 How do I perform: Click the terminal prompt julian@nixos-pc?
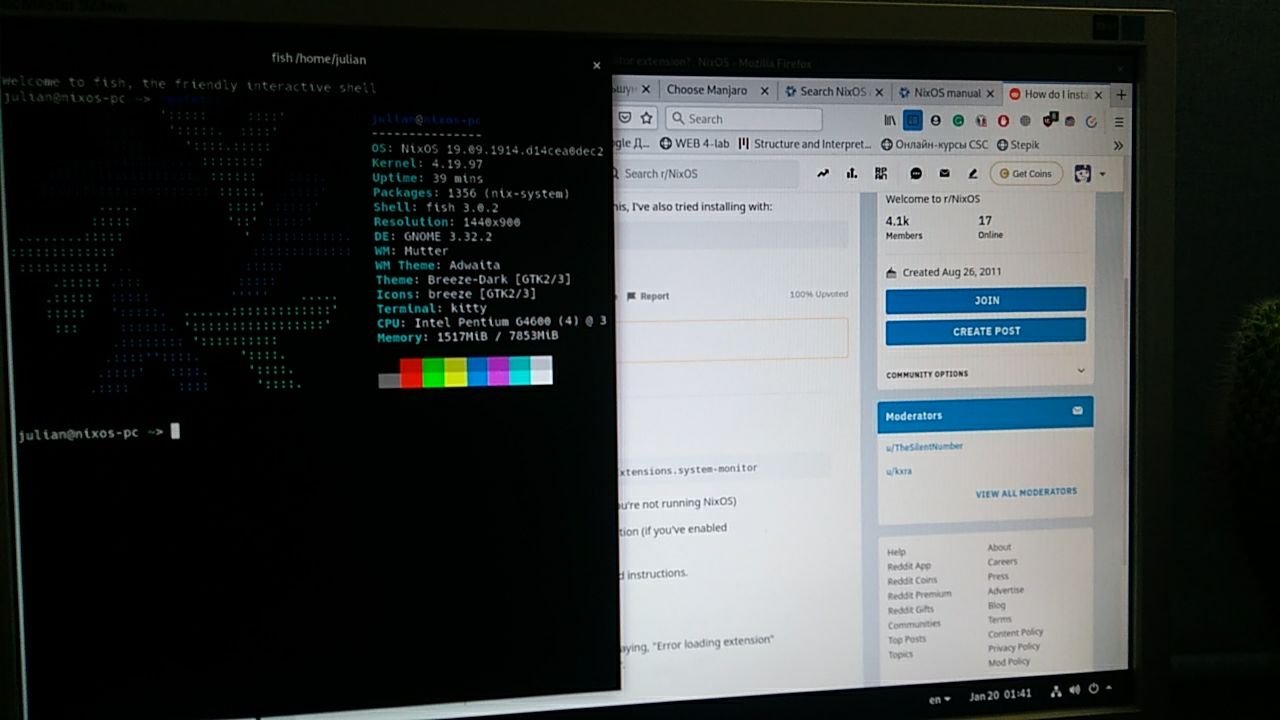click(78, 433)
